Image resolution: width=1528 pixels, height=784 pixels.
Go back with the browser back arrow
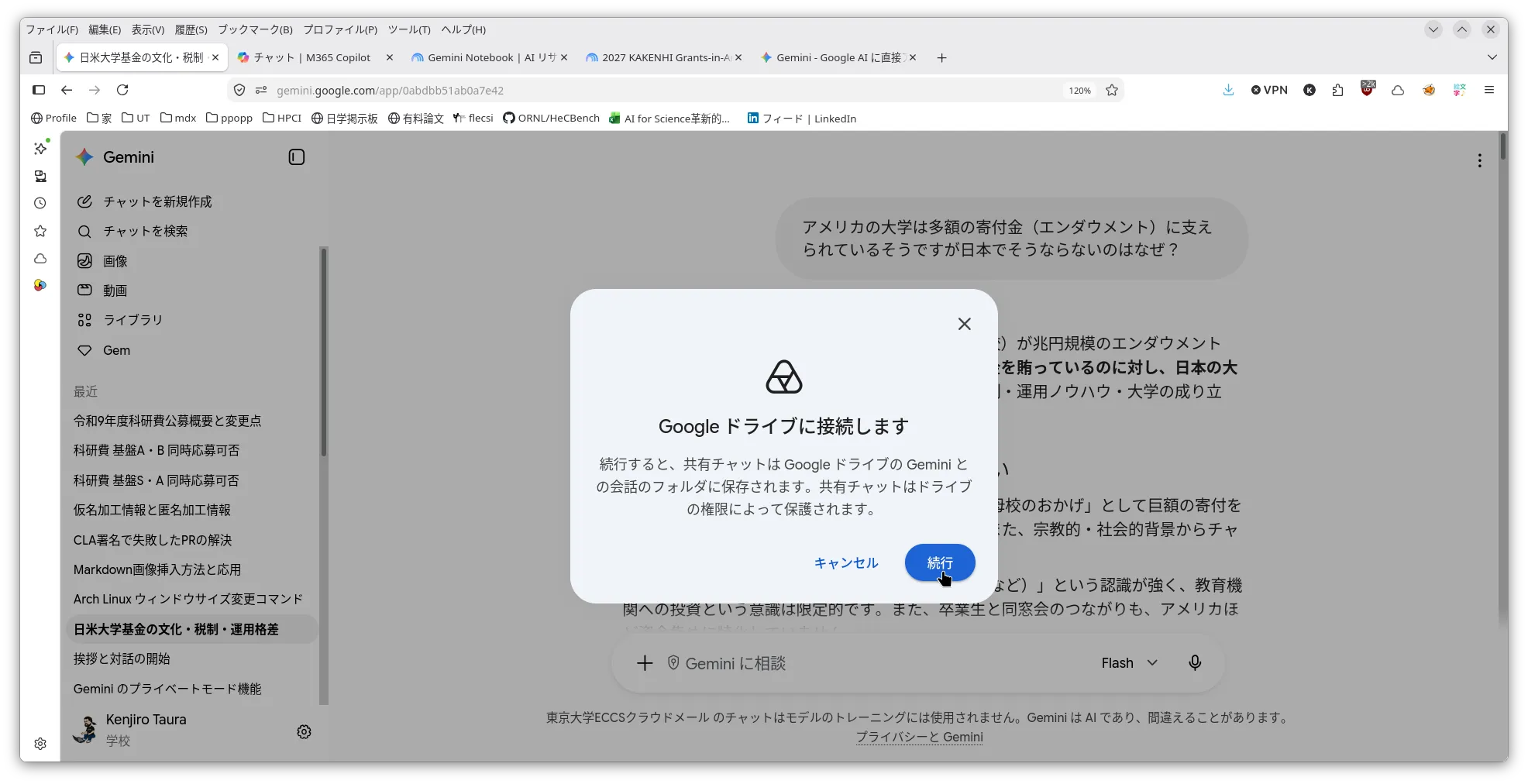click(x=67, y=90)
